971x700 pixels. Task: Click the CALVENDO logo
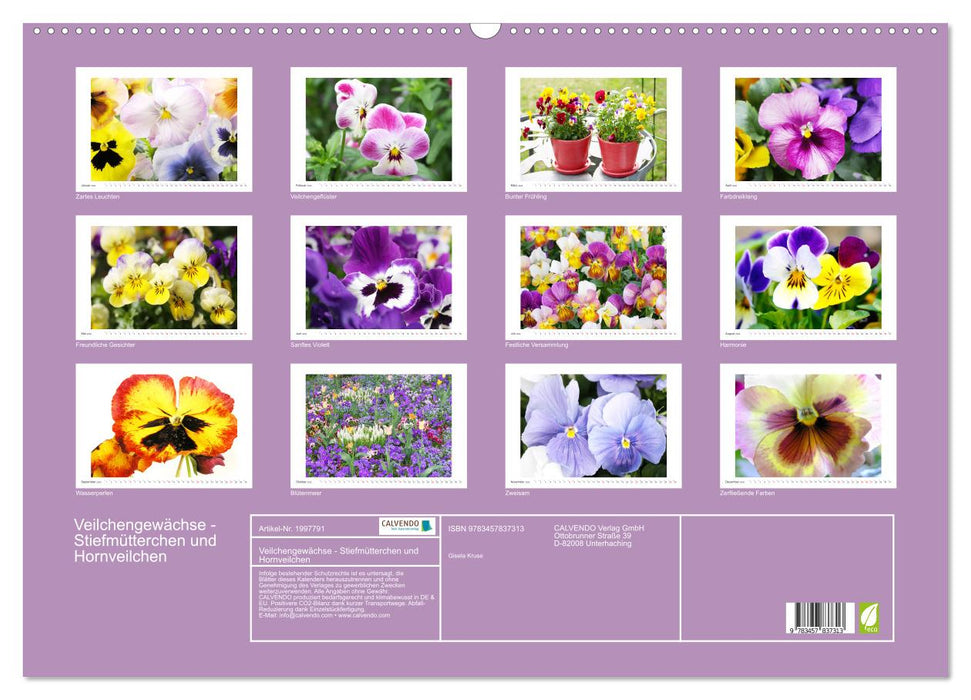[x=407, y=526]
